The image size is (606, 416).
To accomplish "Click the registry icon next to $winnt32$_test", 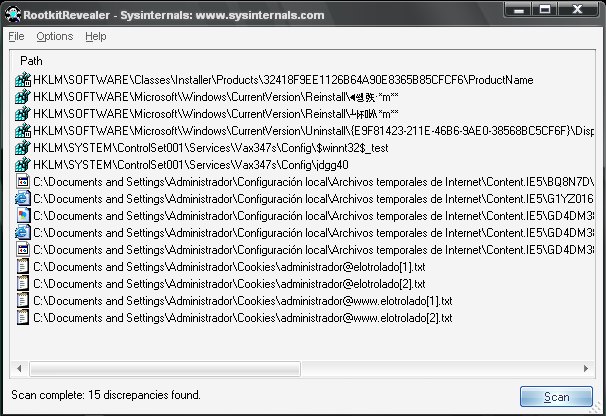I will click(24, 148).
